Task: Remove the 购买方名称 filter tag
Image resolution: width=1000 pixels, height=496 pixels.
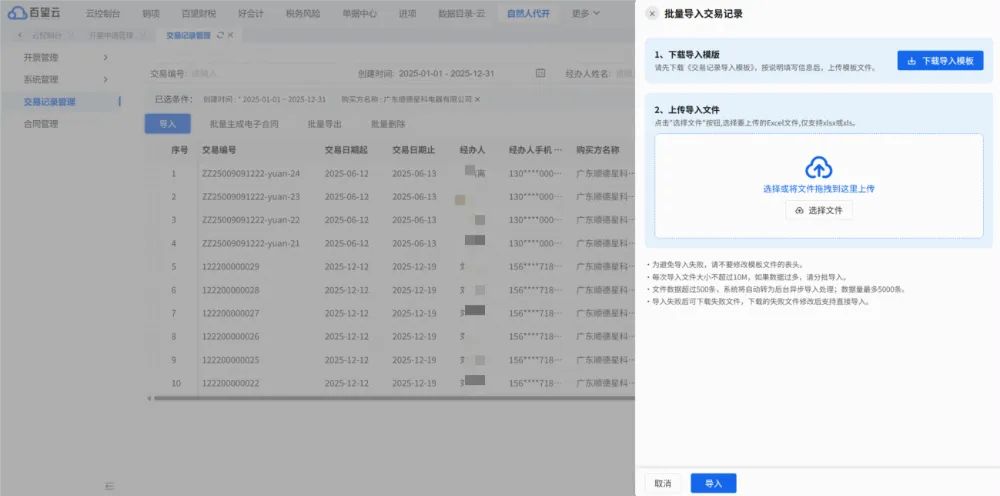Action: click(478, 99)
